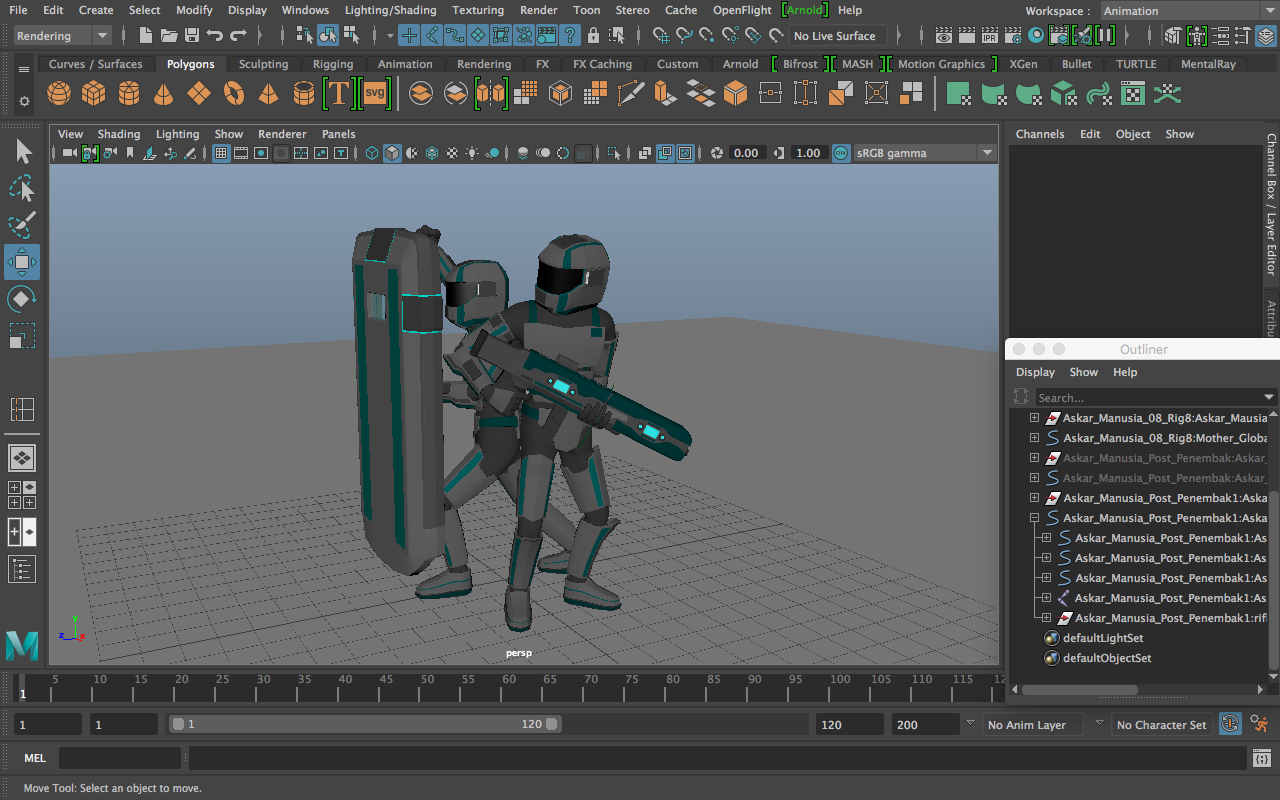The width and height of the screenshot is (1280, 800).
Task: Click the polygon Type tool icon
Action: click(x=339, y=94)
